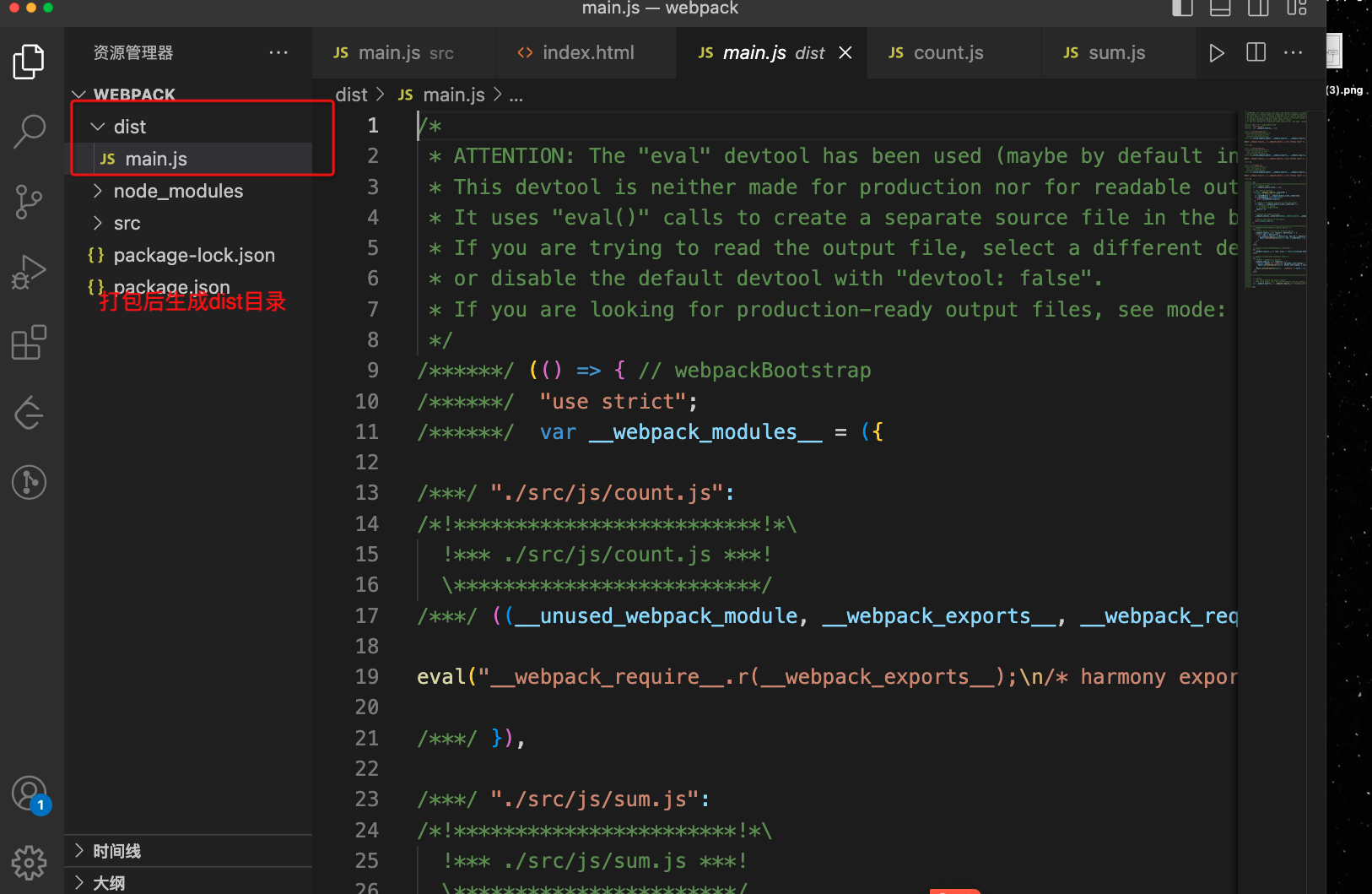Expand the node_modules folder

(97, 191)
